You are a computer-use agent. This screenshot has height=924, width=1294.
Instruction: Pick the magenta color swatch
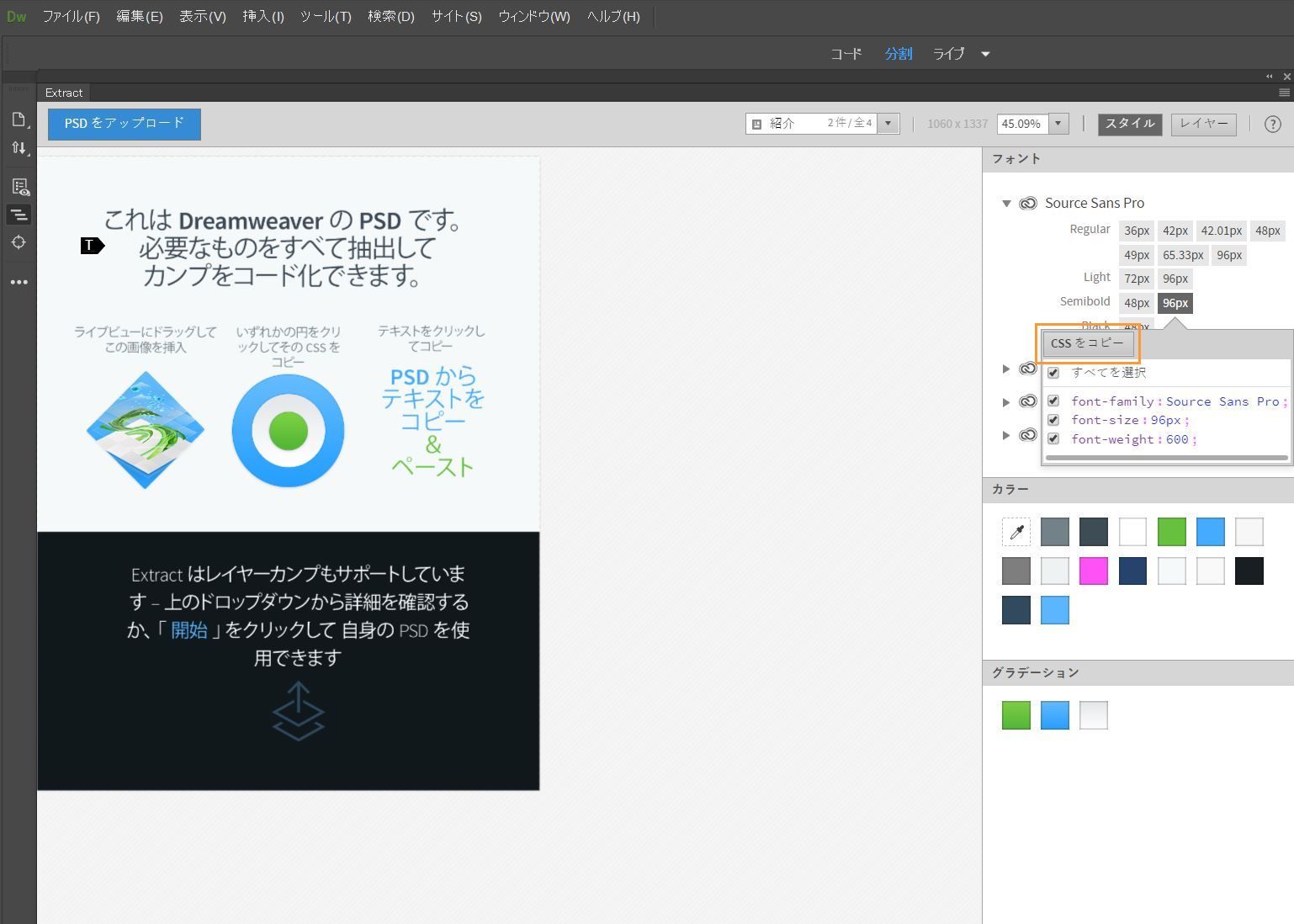coord(1094,571)
